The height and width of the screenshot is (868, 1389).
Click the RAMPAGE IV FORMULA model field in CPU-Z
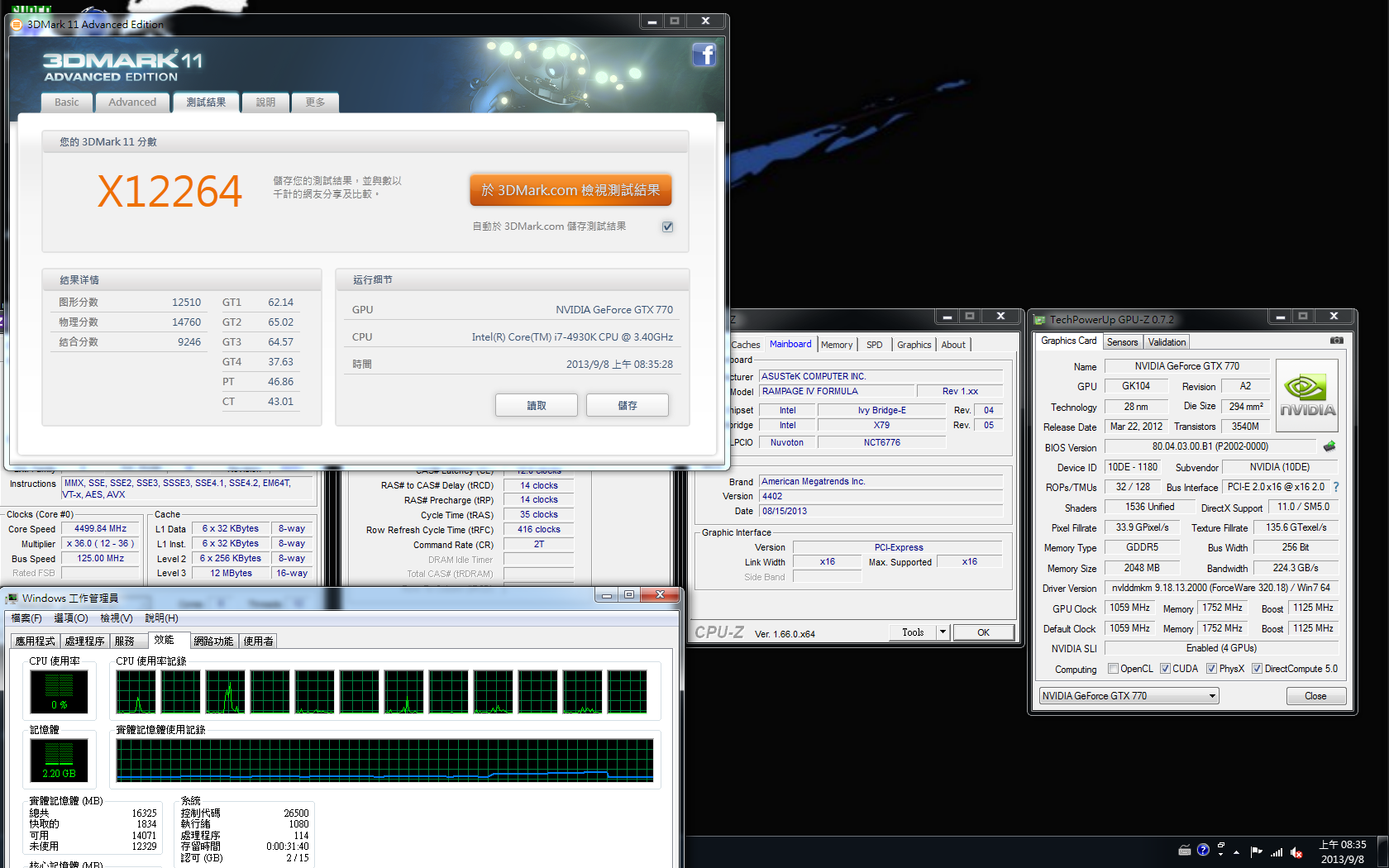point(838,391)
